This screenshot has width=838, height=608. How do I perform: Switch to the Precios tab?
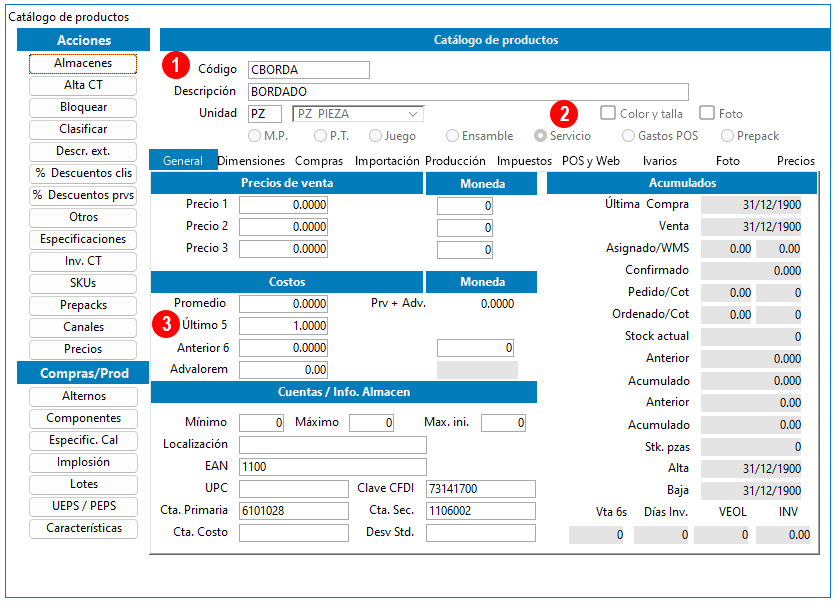(796, 161)
